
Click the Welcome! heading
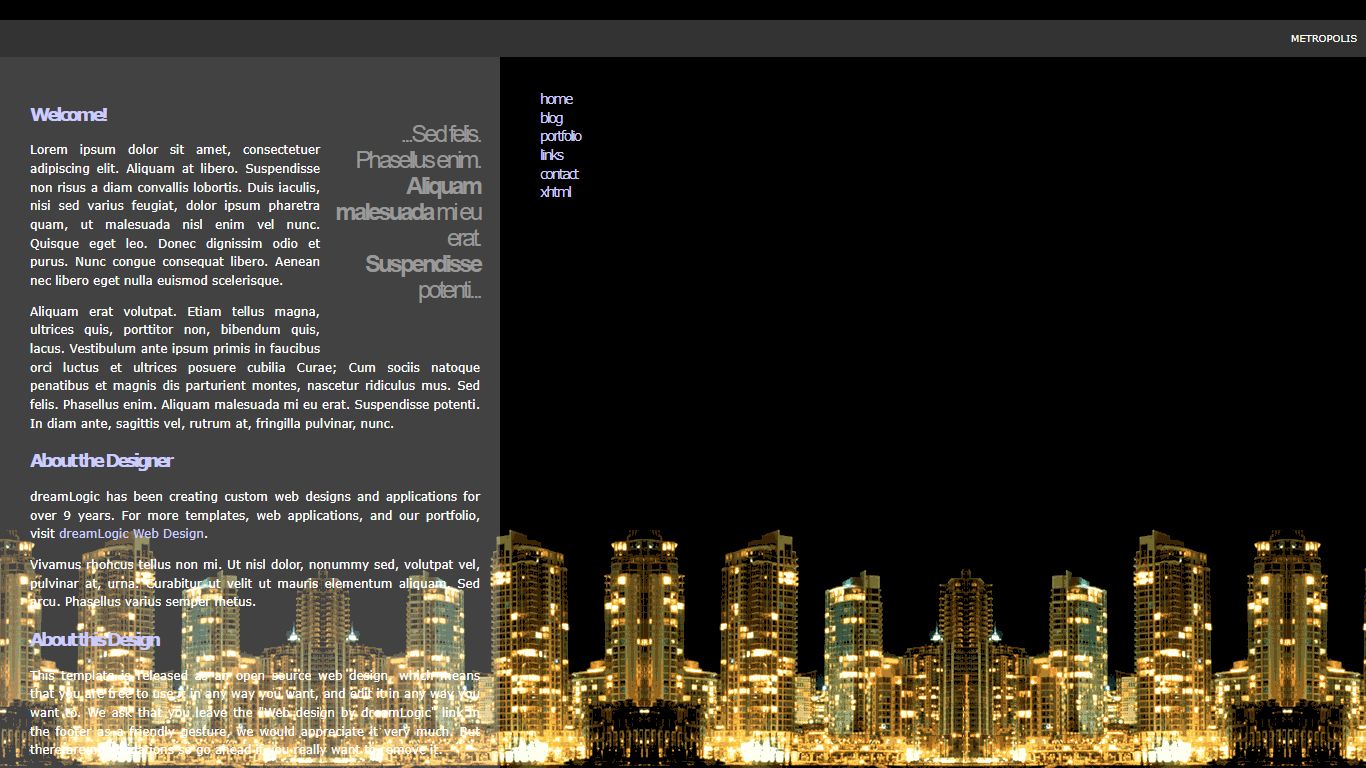[68, 115]
